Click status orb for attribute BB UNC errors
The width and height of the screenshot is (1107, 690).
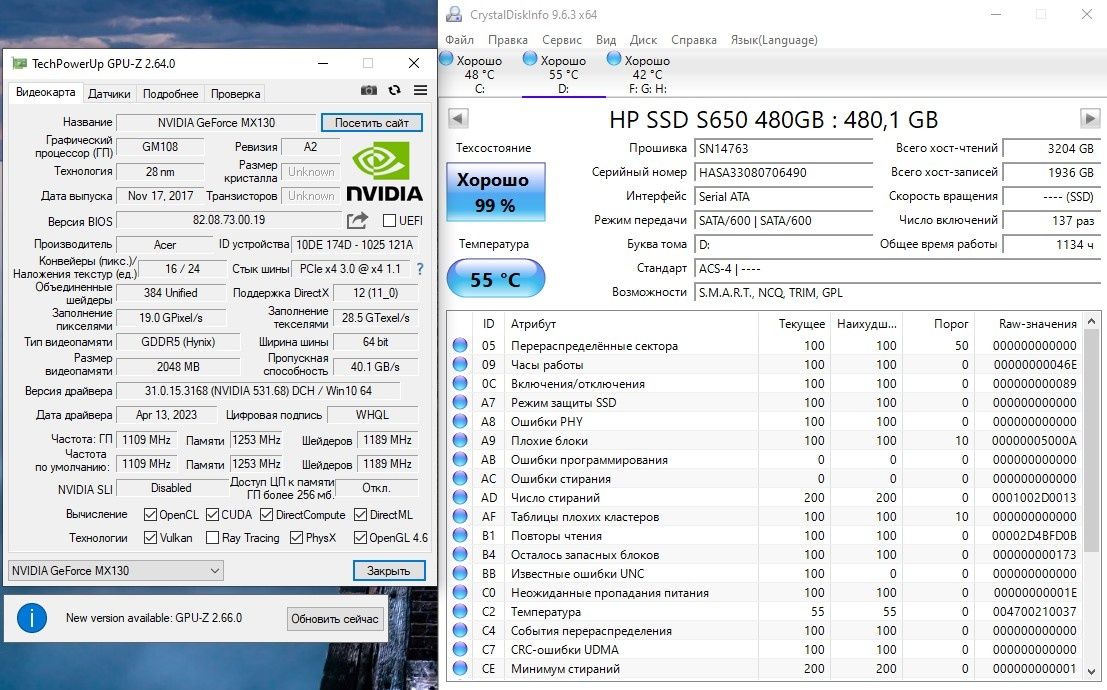pos(460,573)
